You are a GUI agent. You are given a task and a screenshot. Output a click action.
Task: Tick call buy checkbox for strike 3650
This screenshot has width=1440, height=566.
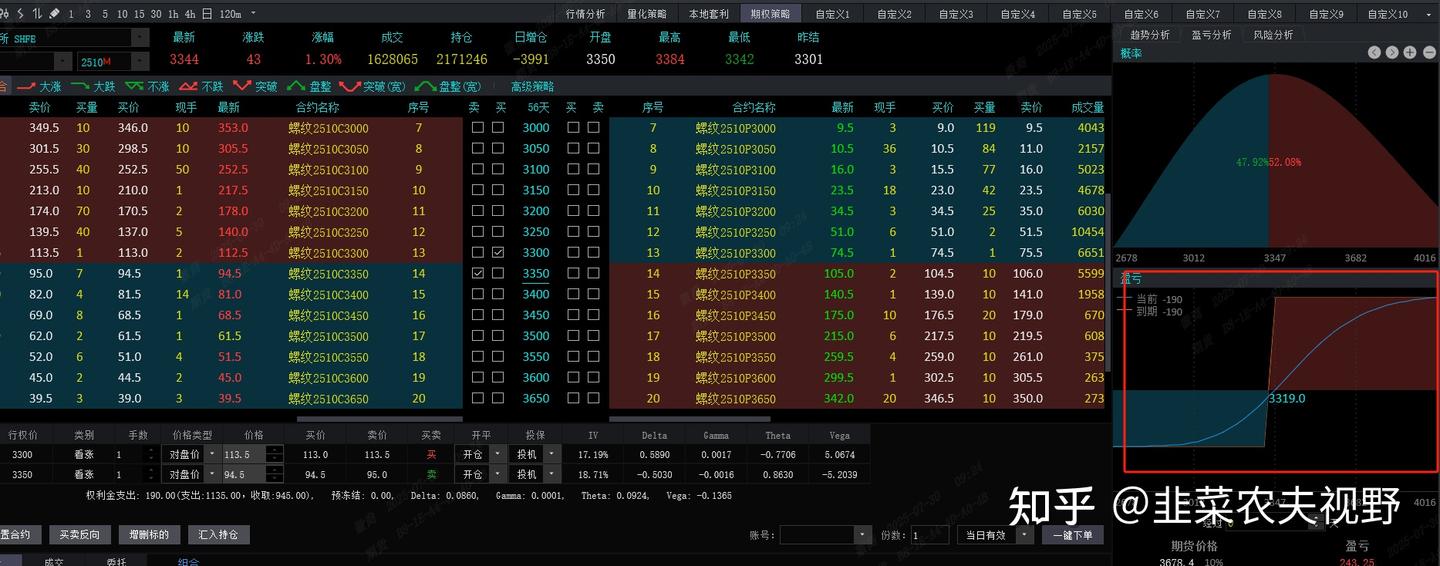(x=500, y=398)
